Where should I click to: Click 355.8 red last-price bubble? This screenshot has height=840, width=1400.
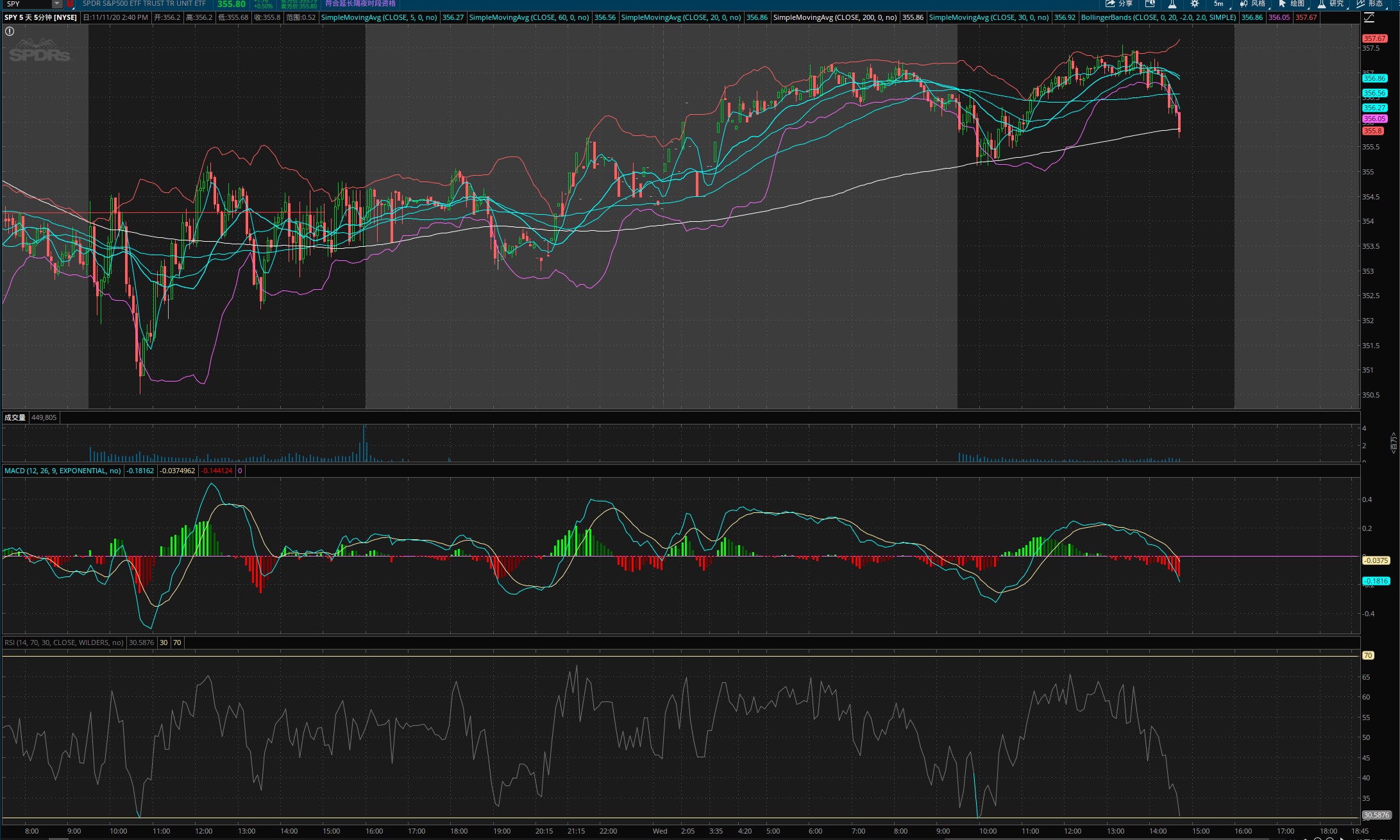pos(1373,131)
